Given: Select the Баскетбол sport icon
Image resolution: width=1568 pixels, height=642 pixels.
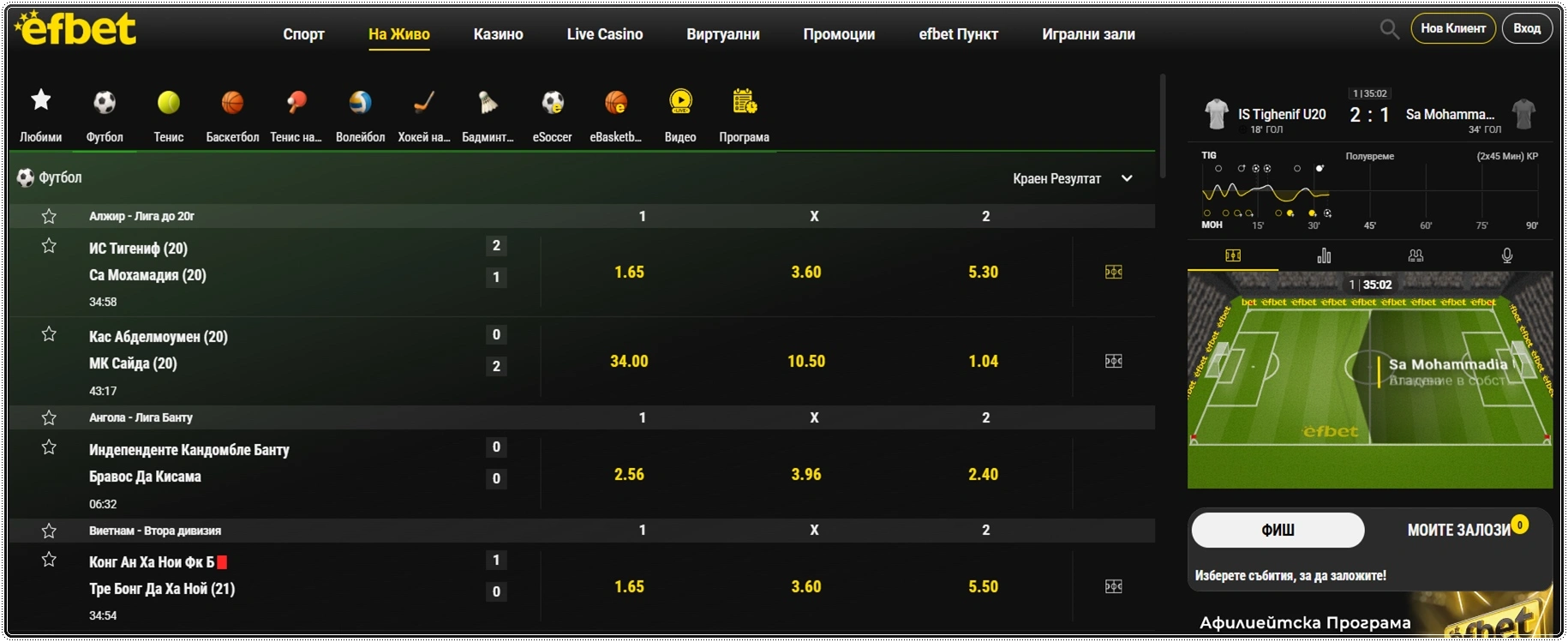Looking at the screenshot, I should pyautogui.click(x=232, y=104).
